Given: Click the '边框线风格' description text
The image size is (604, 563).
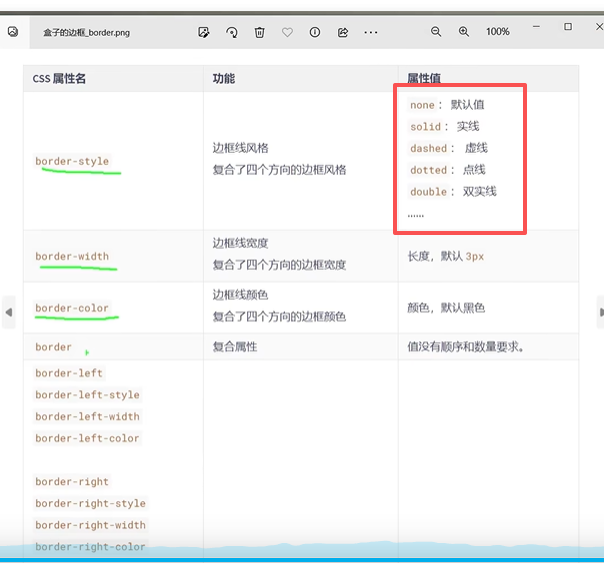Looking at the screenshot, I should pos(240,148).
